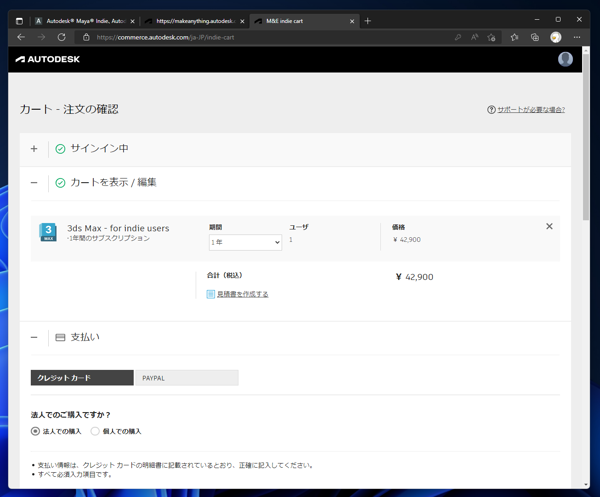
Task: Select 法人での購入 radio button
Action: 35,431
